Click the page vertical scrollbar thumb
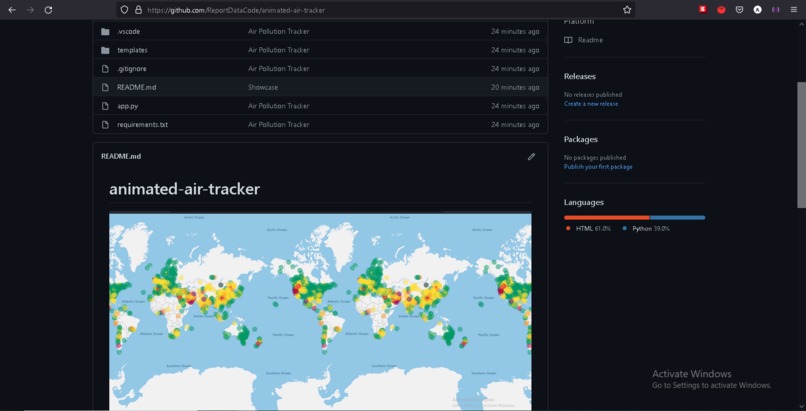This screenshot has height=411, width=806. click(x=801, y=145)
